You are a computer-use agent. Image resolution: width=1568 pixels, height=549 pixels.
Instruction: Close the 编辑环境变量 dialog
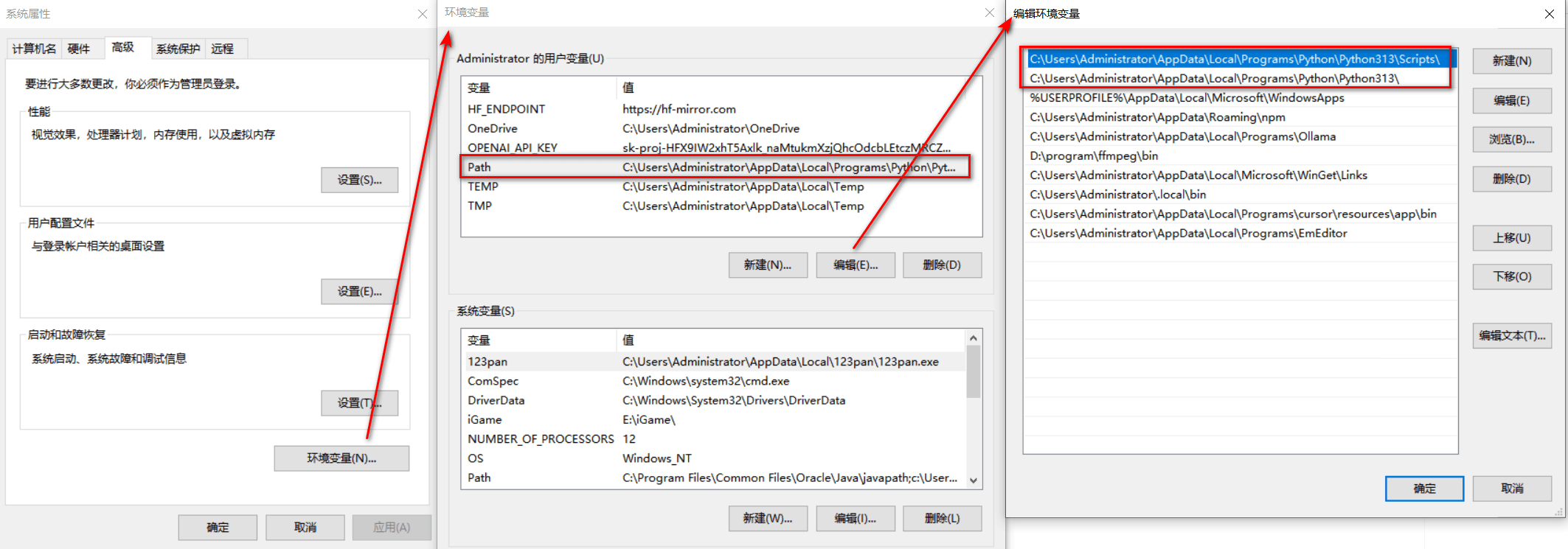click(x=1549, y=14)
